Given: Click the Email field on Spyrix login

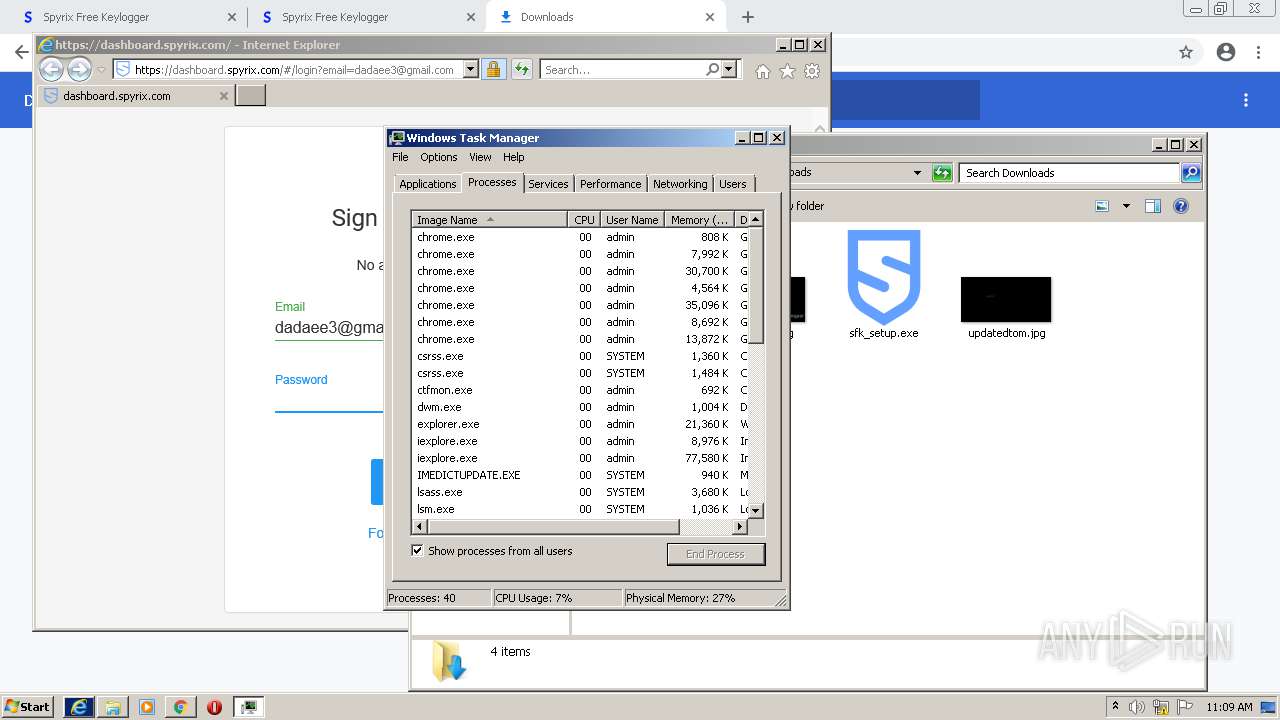Looking at the screenshot, I should click(329, 327).
